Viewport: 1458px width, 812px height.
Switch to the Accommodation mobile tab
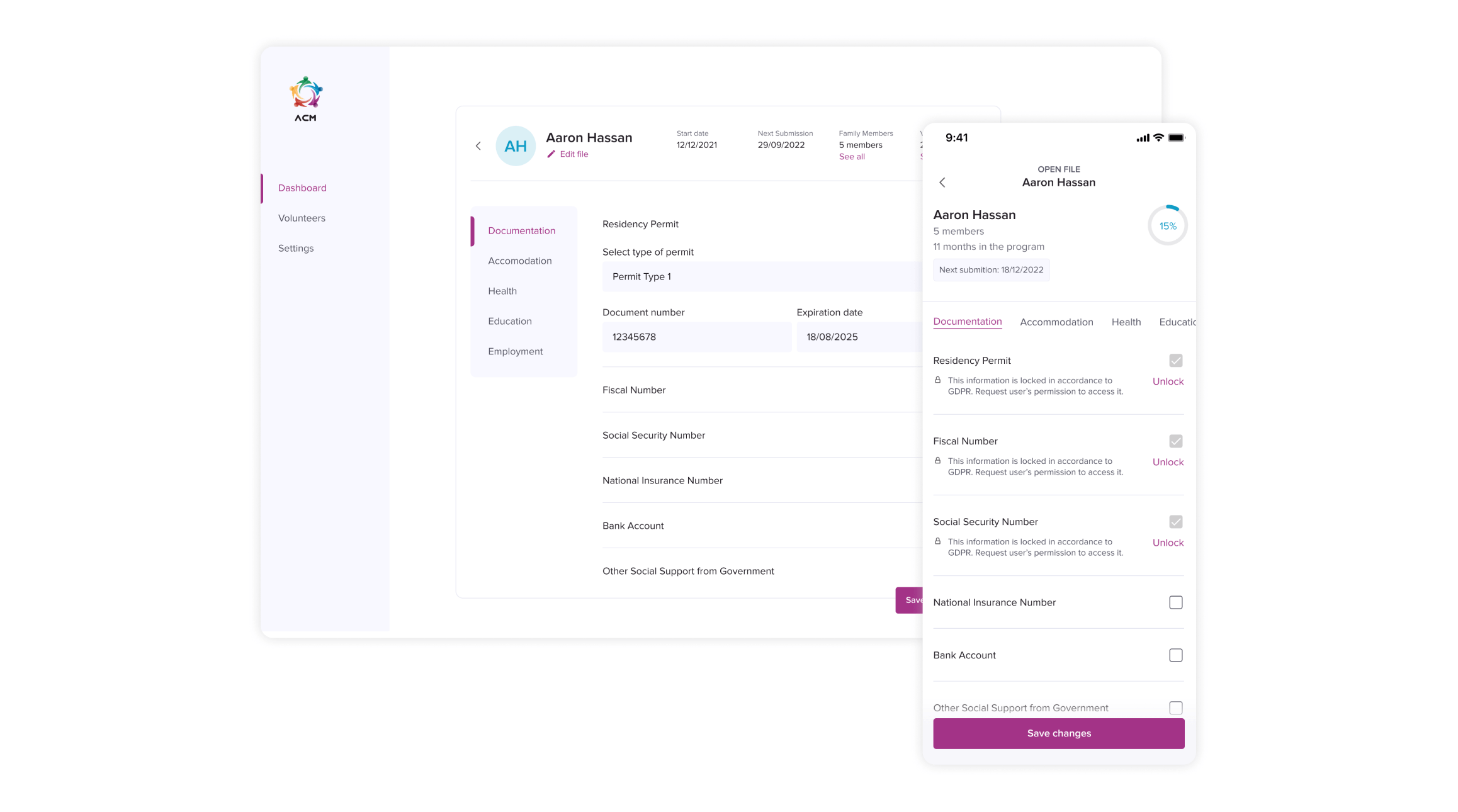1056,322
